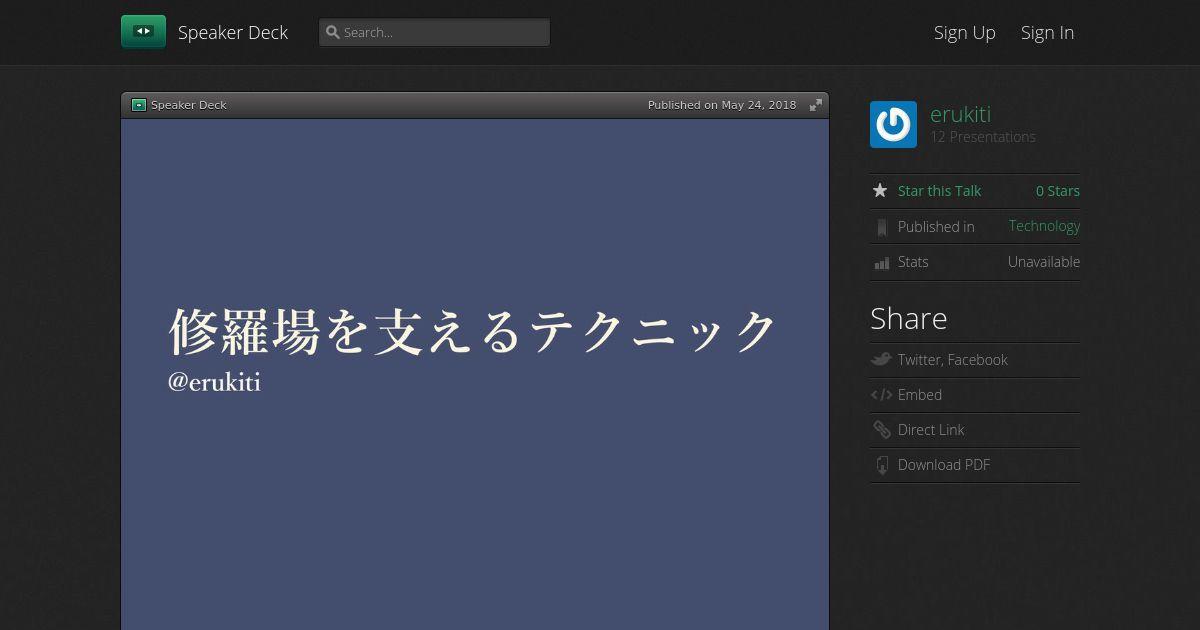Share via Twitter, Facebook

953,360
